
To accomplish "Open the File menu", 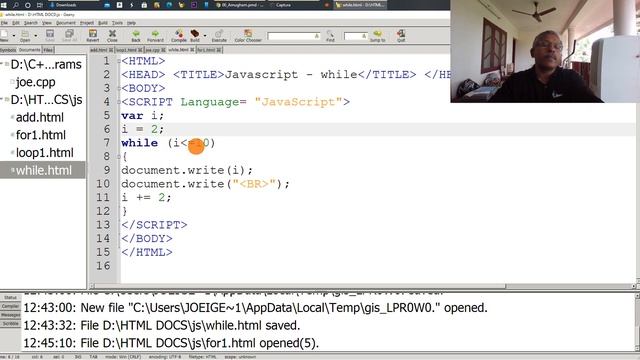I will click(x=4, y=23).
